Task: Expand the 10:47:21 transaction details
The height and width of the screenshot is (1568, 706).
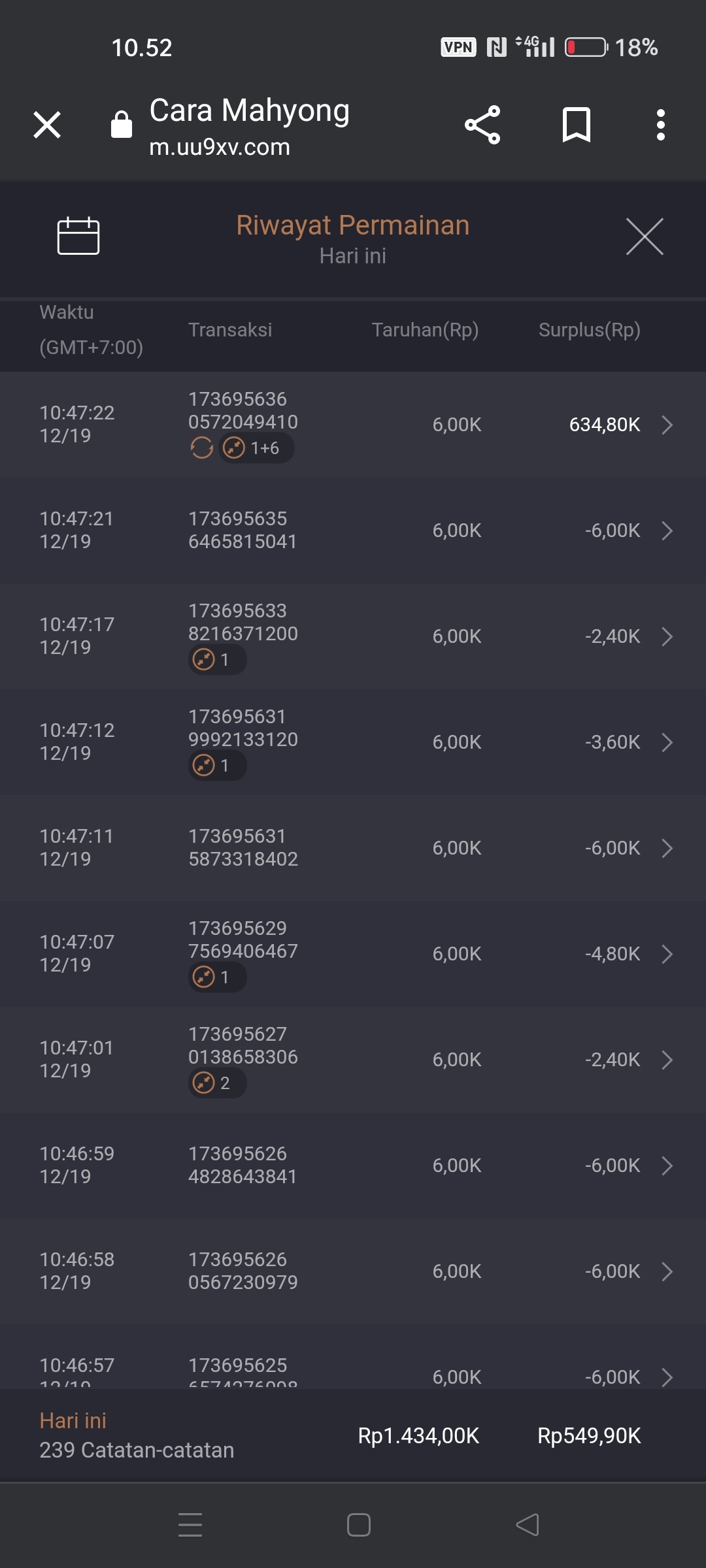Action: click(667, 531)
